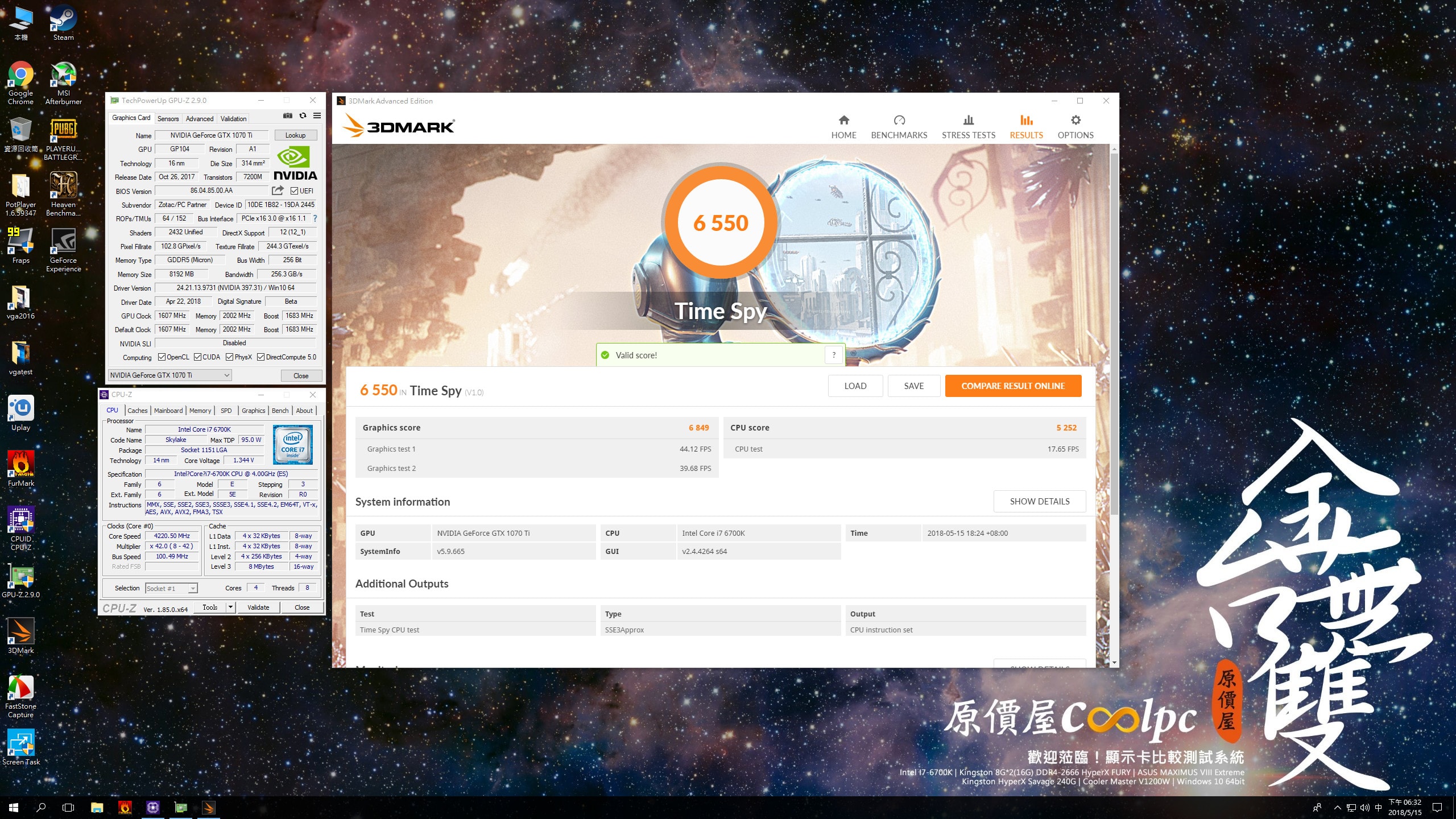Open CPU-Z SPD tab
Image resolution: width=1456 pixels, height=819 pixels.
(x=226, y=410)
